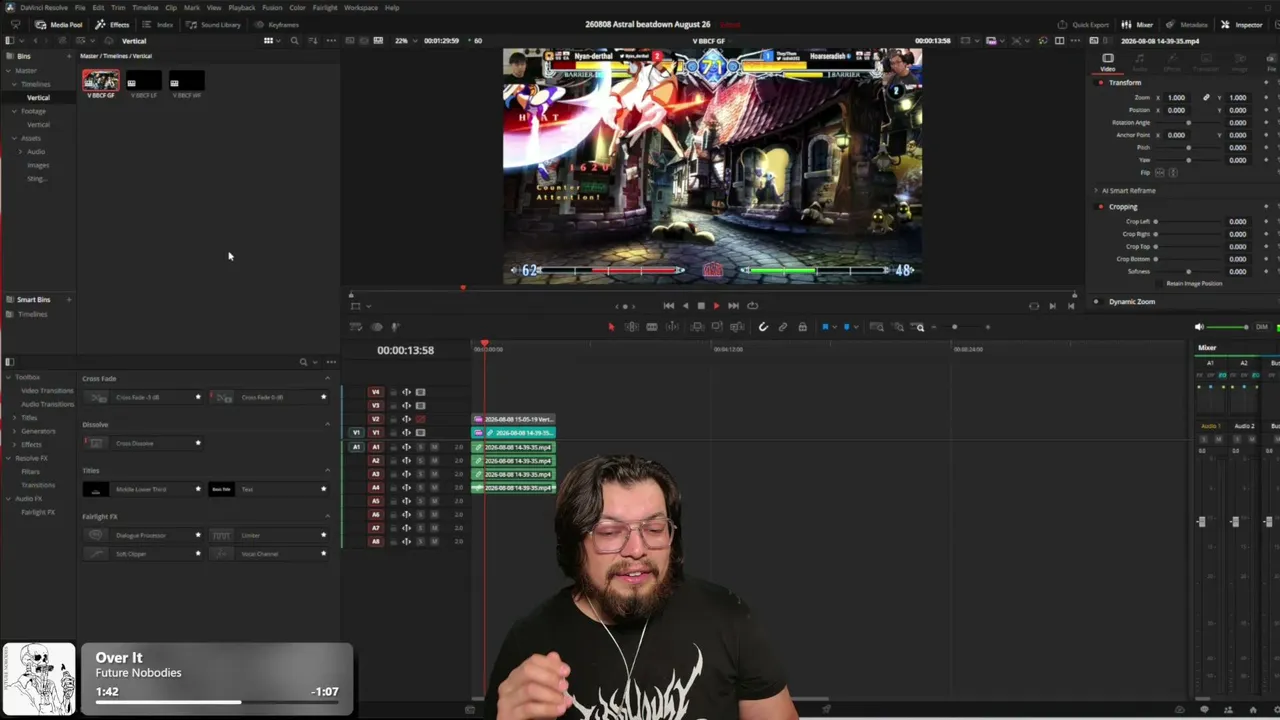
Task: Expand the Audio bin under Assets
Action: coord(20,152)
